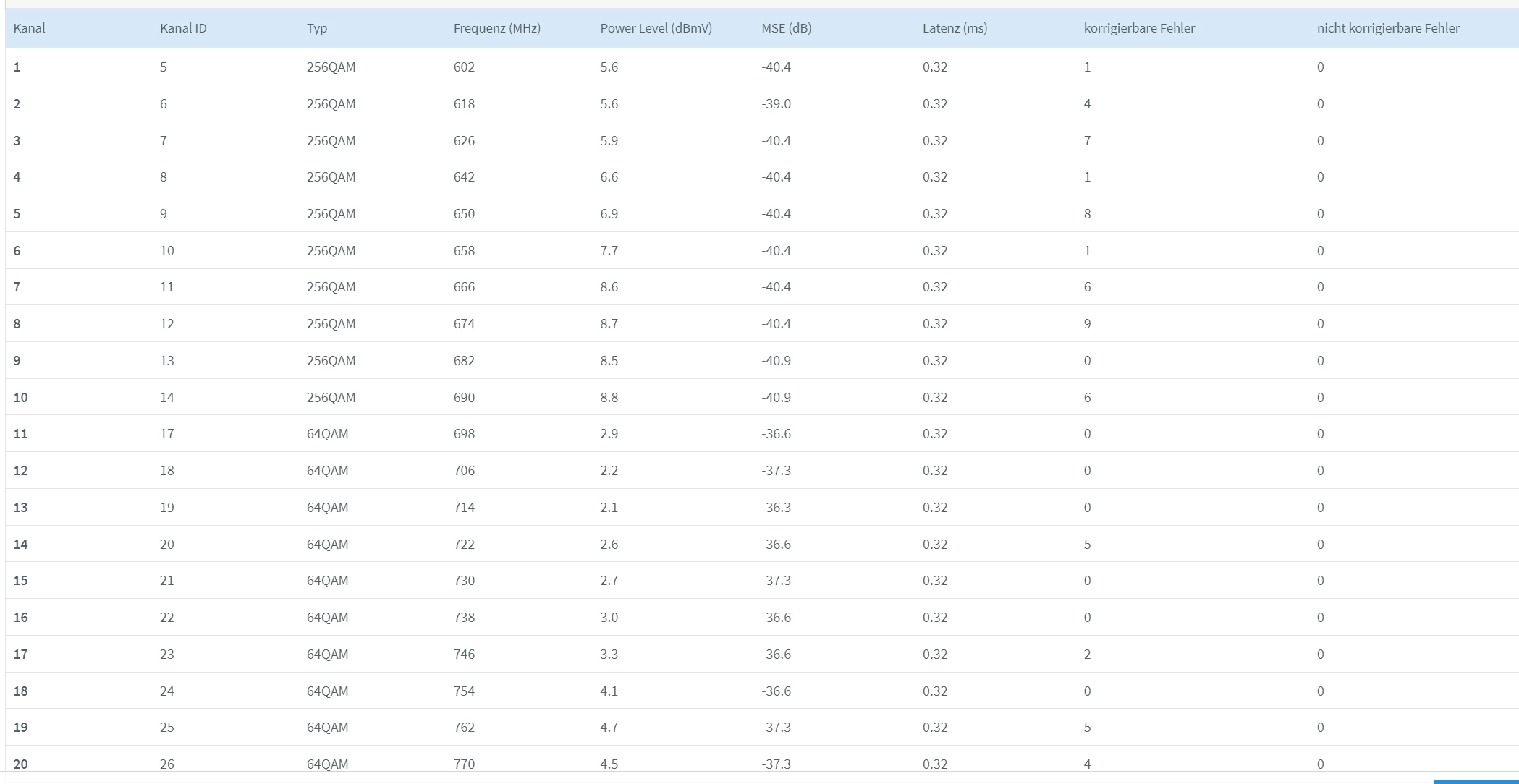This screenshot has width=1519, height=784.
Task: Click the korrigierbare Fehler column header
Action: coord(1139,28)
